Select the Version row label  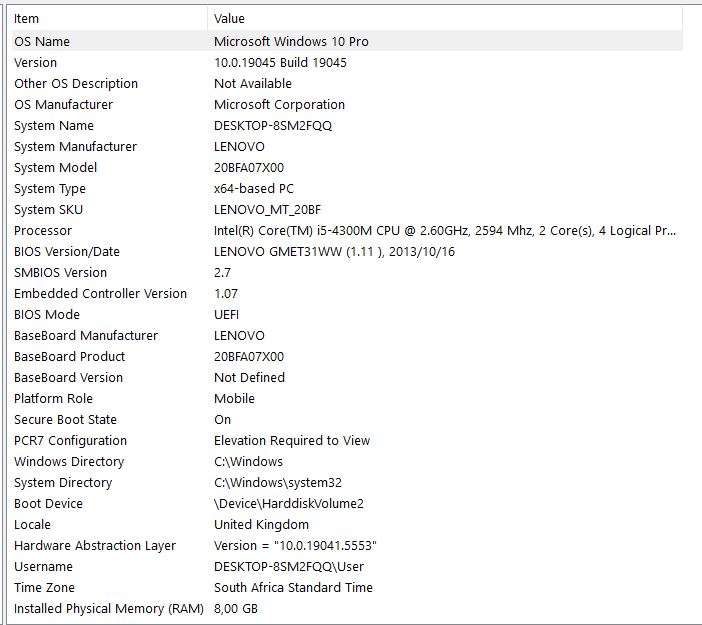(35, 63)
